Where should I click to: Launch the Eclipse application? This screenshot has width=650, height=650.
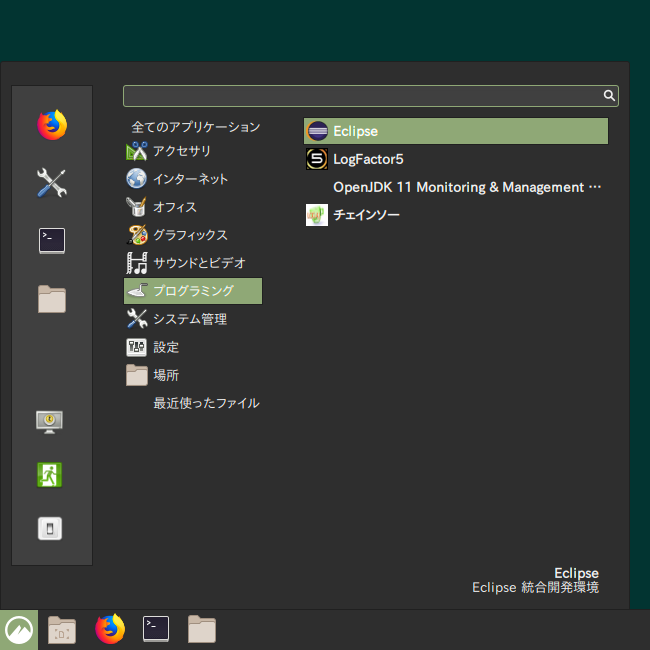[x=456, y=131]
